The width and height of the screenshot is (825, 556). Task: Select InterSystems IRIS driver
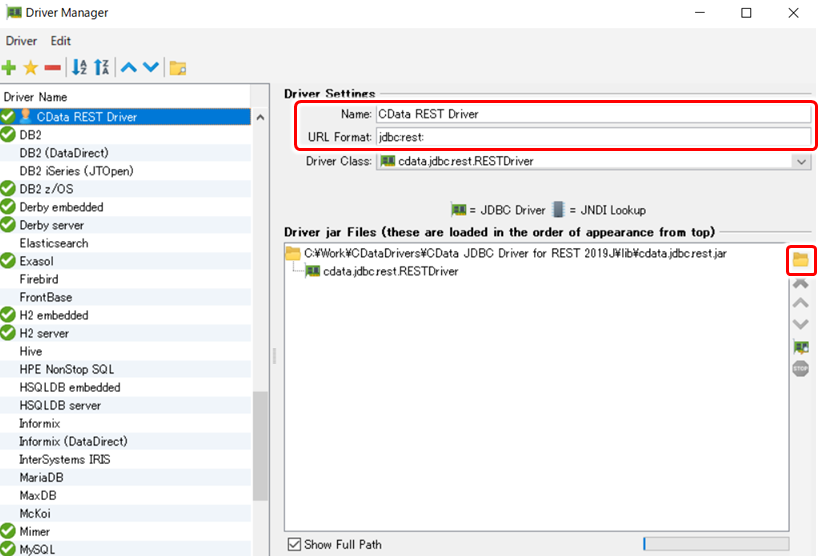125,459
